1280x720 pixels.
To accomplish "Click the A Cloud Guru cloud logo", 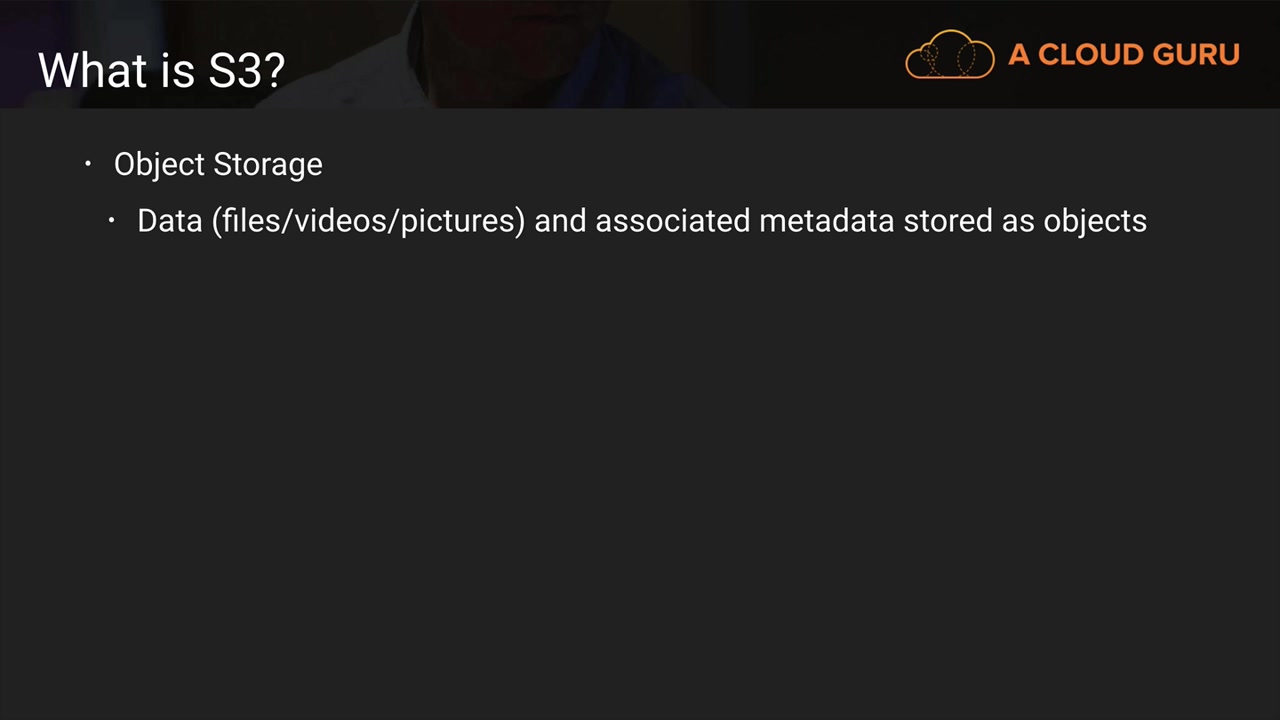I will pyautogui.click(x=949, y=55).
